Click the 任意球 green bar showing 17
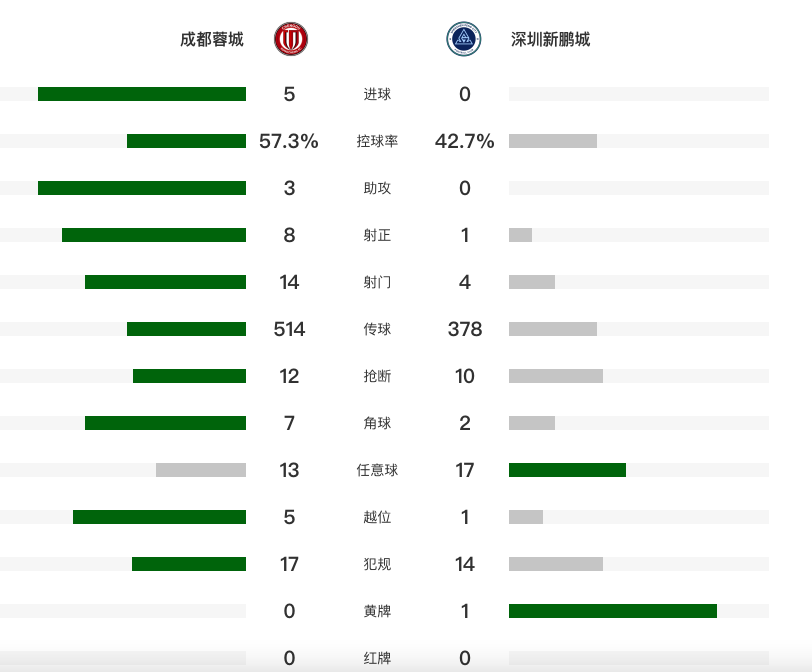This screenshot has width=812, height=672. (567, 470)
